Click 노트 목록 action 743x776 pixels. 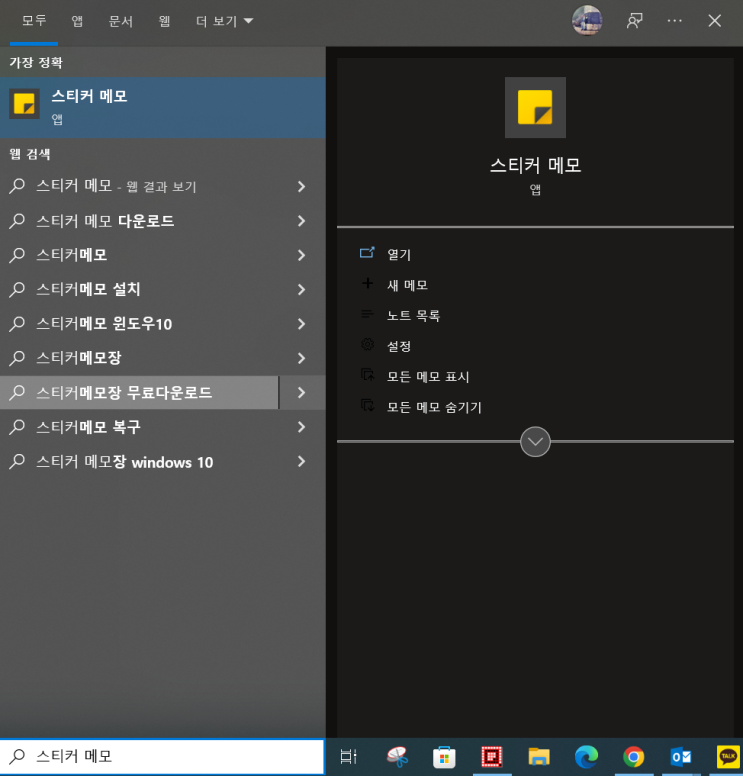pyautogui.click(x=413, y=316)
